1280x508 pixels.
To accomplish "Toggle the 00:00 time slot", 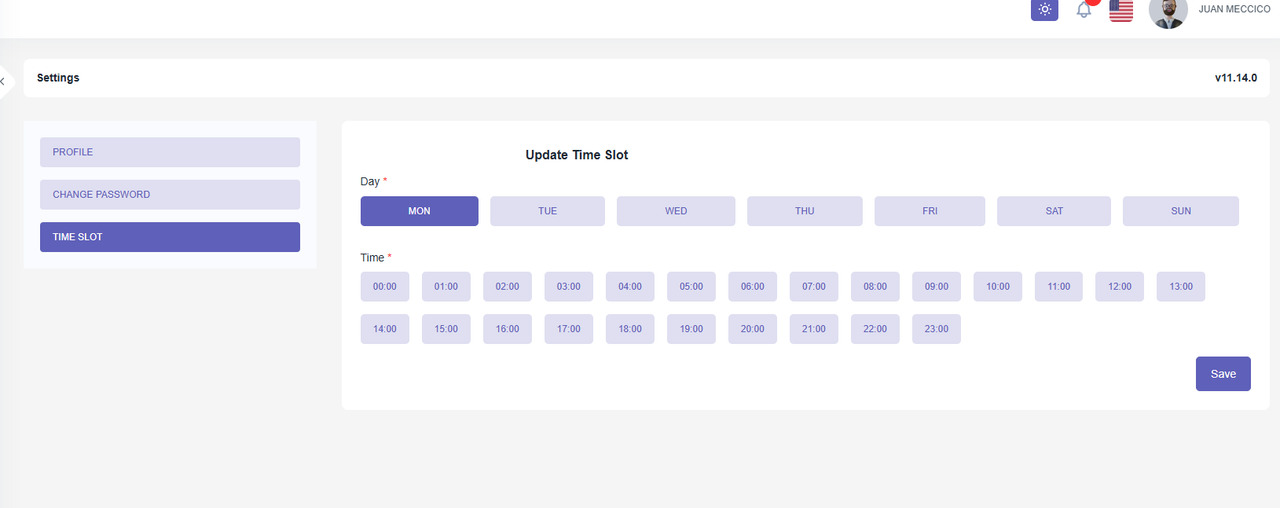I will click(385, 287).
